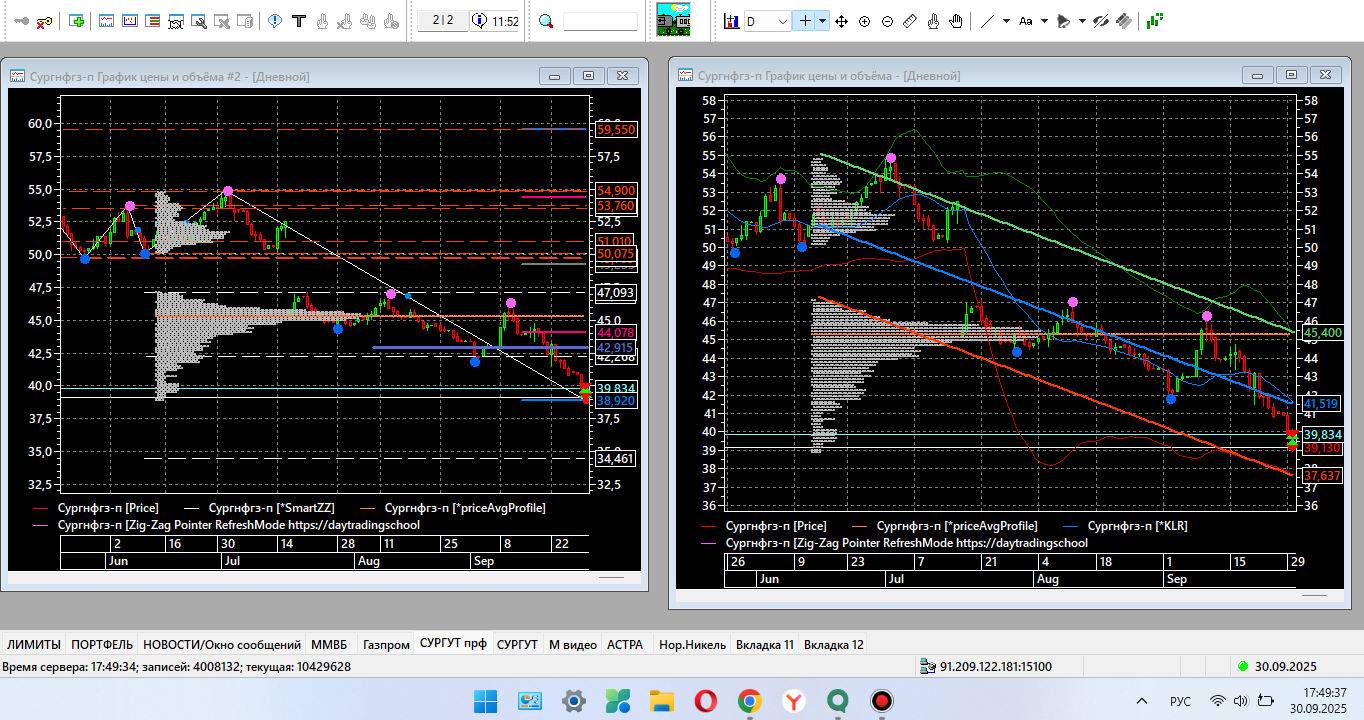This screenshot has height=720, width=1364.
Task: Click the zoom in magnifier tool
Action: coord(864,21)
